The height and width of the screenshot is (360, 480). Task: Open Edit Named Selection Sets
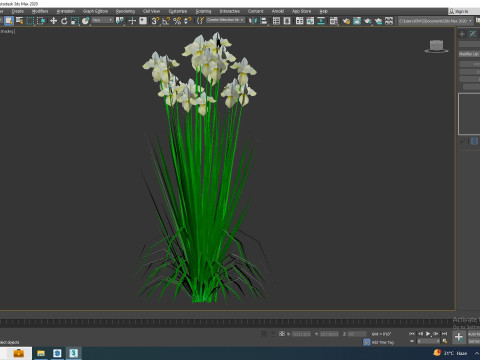[x=200, y=21]
